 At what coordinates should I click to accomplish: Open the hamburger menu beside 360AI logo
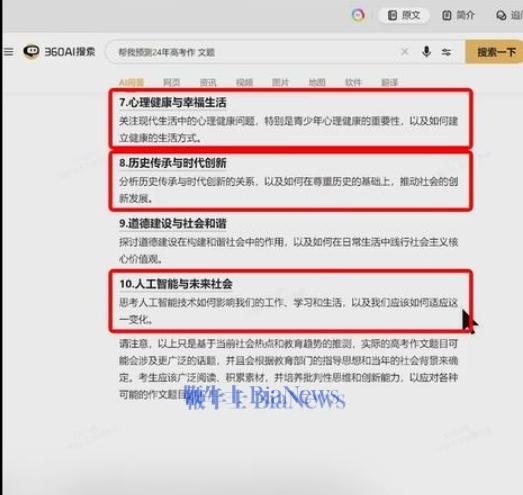pyautogui.click(x=9, y=52)
